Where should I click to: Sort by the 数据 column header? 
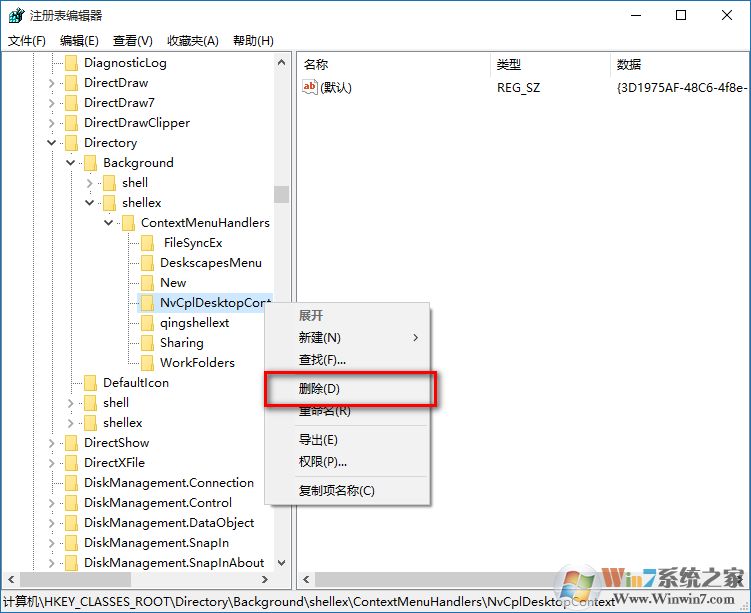coord(681,65)
